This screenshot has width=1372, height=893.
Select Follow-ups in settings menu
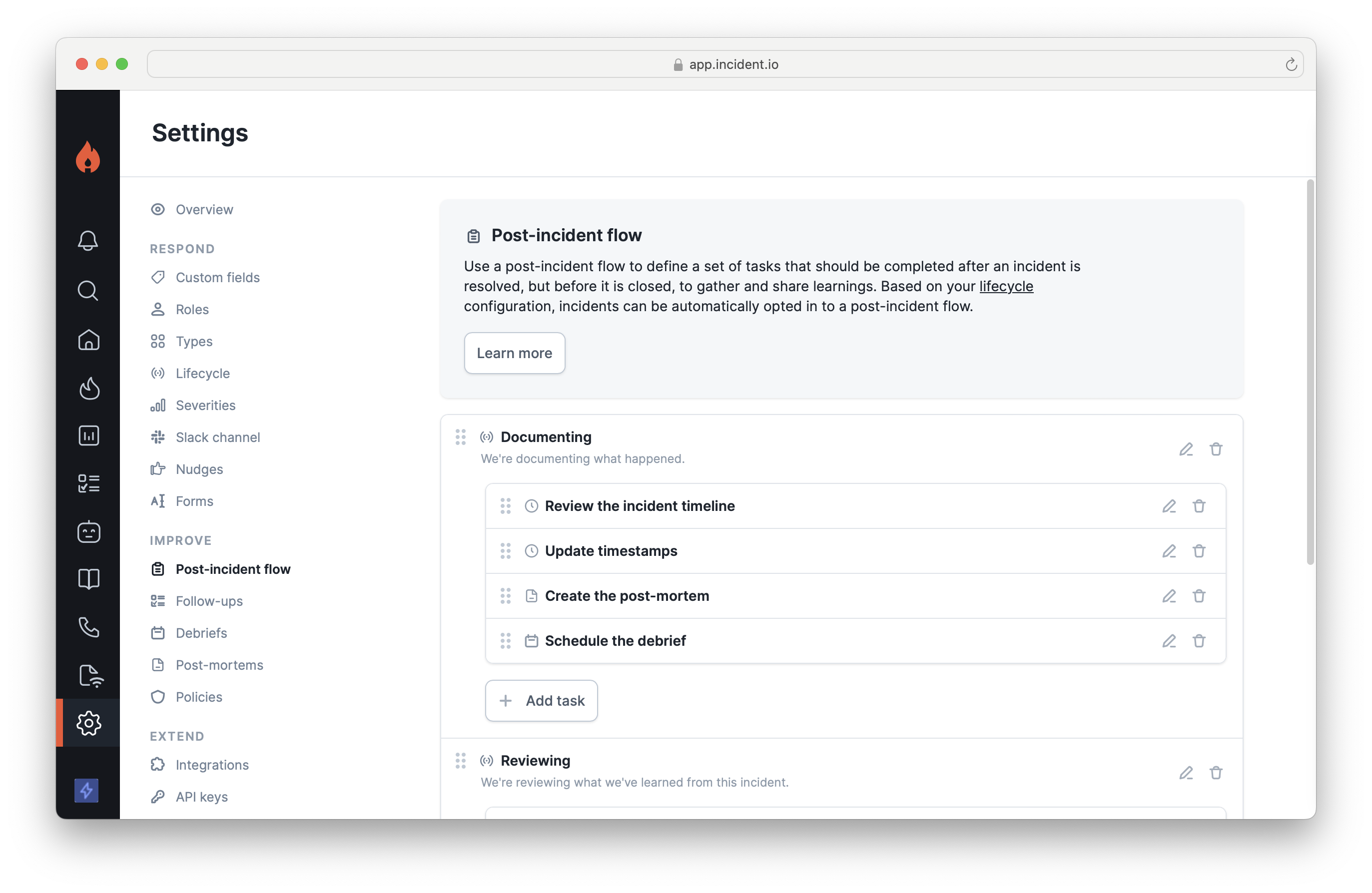(x=209, y=601)
